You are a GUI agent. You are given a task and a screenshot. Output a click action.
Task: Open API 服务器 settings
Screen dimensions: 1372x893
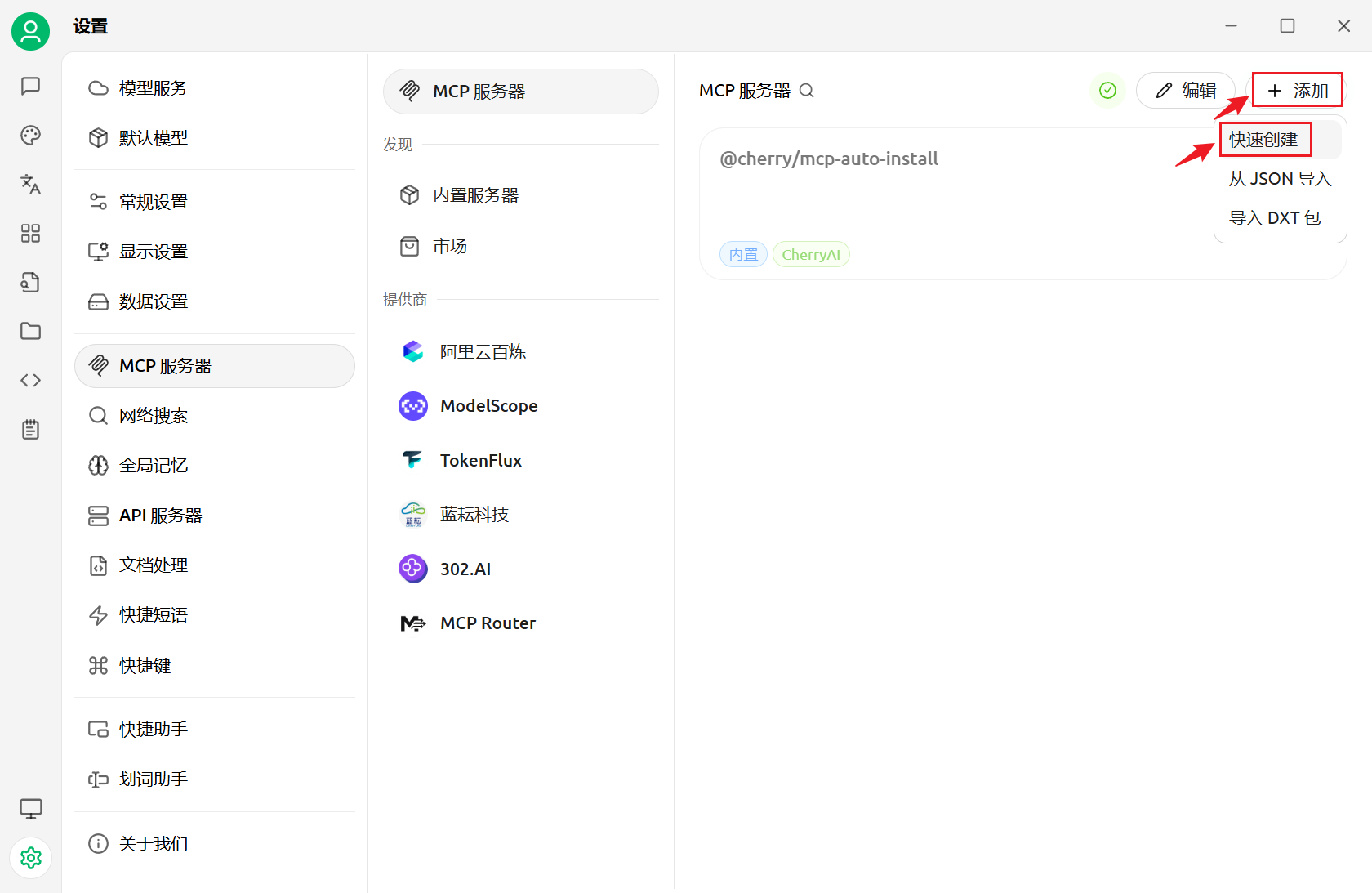click(215, 516)
